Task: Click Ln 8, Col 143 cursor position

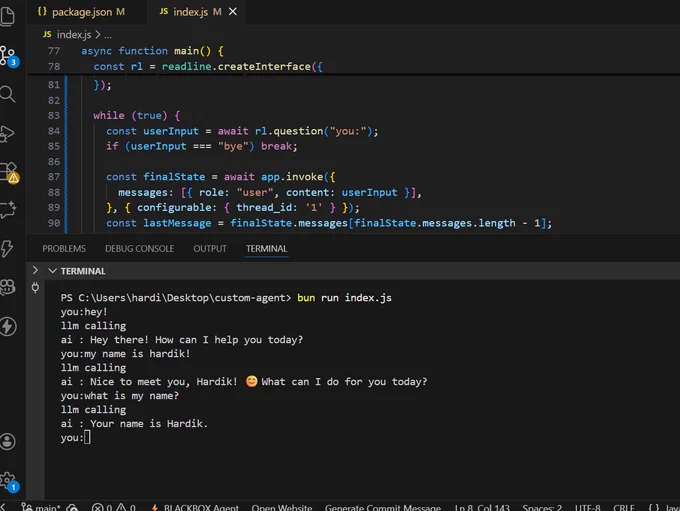Action: coord(482,508)
